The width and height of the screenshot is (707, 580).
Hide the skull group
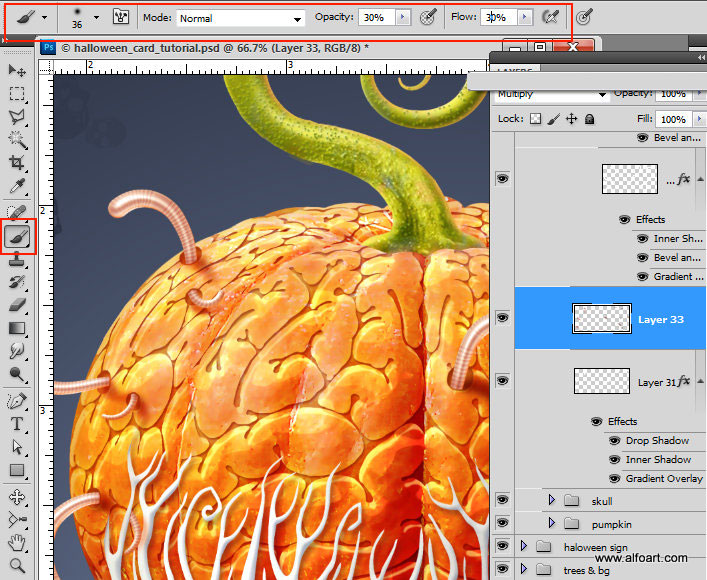click(502, 499)
